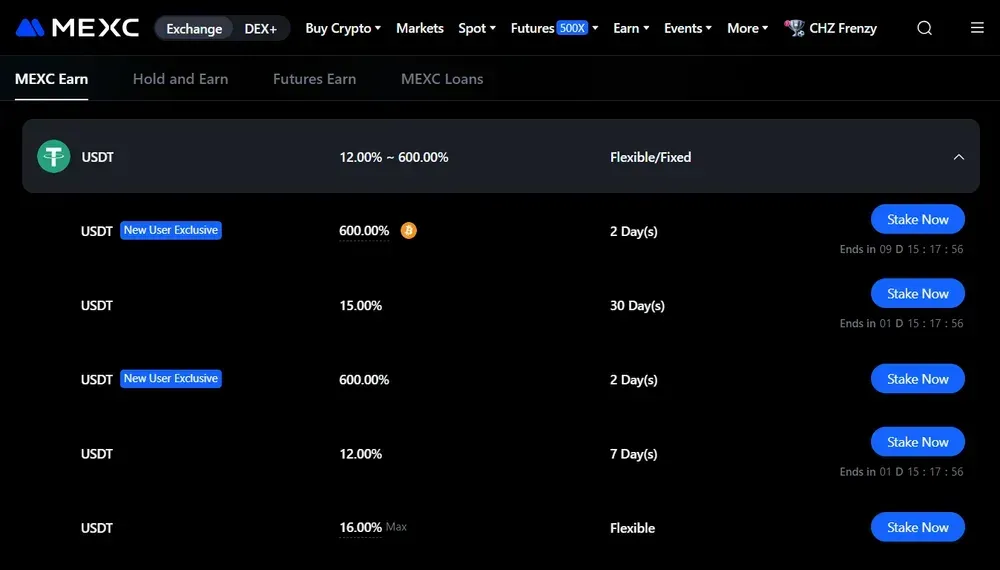The width and height of the screenshot is (1000, 570).
Task: Click New User Exclusive badge in third row
Action: point(171,379)
